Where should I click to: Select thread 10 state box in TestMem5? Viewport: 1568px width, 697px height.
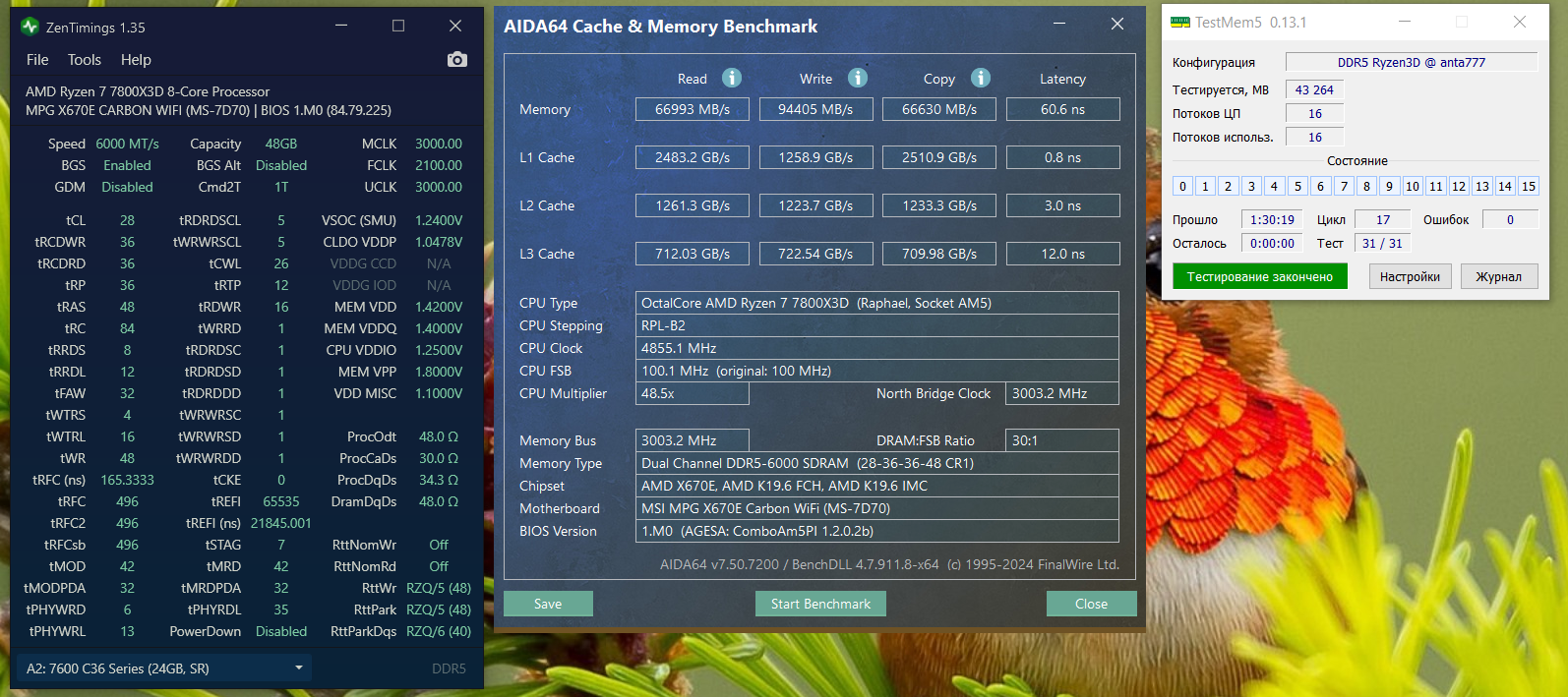(1413, 186)
